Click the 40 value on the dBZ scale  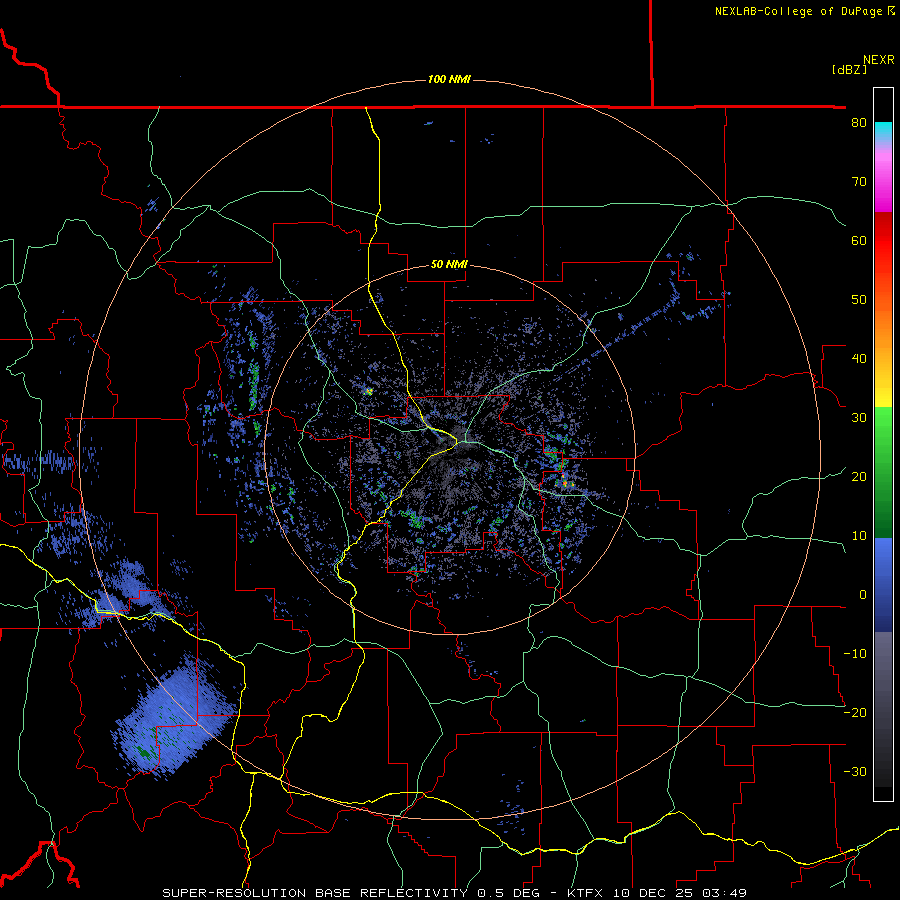coord(859,359)
